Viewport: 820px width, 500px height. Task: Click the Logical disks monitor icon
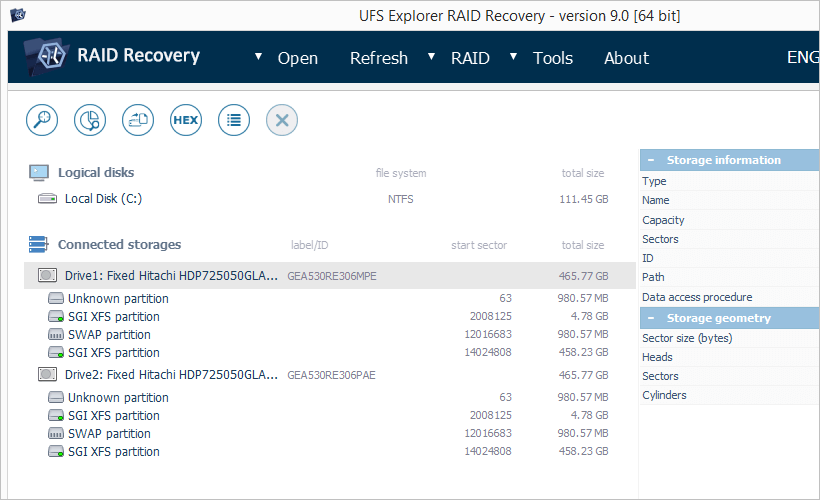coord(38,173)
